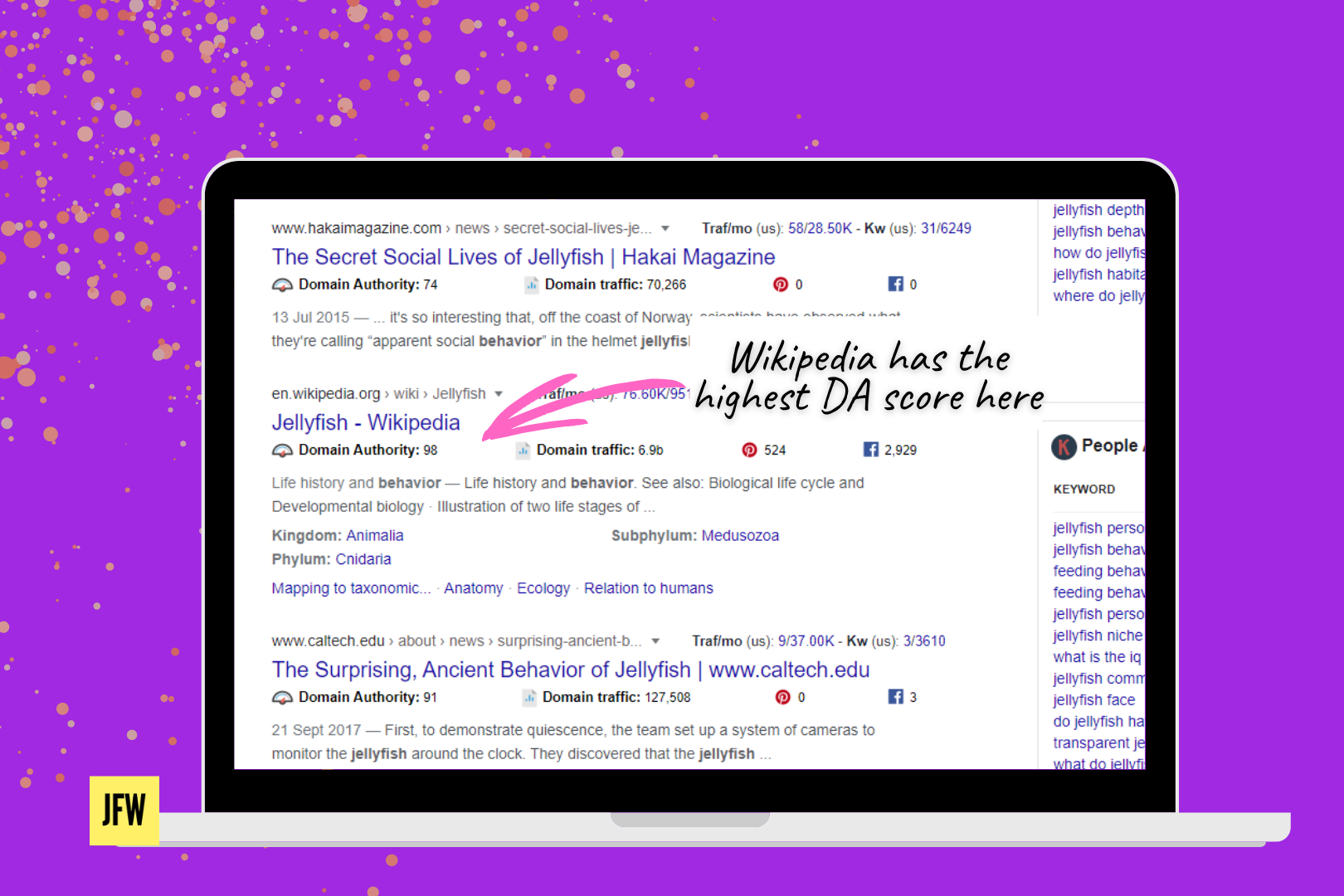Click Domain traffic chart icon for Hakai Magazine
The height and width of the screenshot is (896, 1344).
click(x=531, y=285)
